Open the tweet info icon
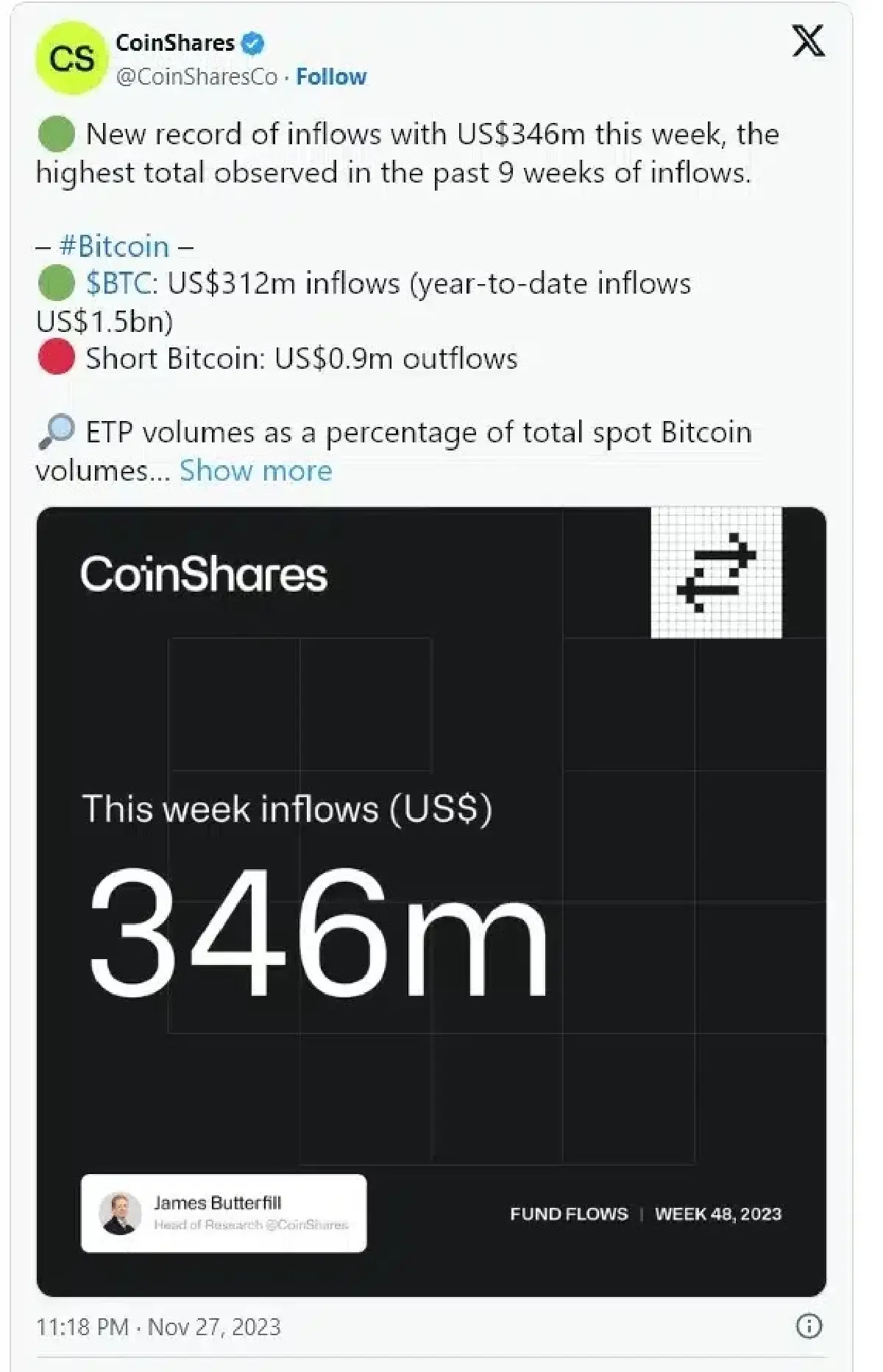 pos(809,1326)
